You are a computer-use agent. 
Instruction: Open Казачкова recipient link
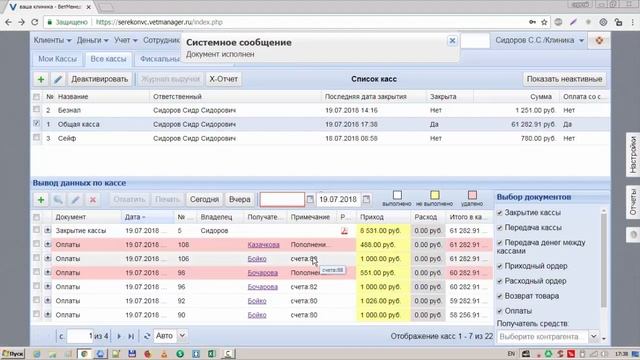(x=263, y=245)
